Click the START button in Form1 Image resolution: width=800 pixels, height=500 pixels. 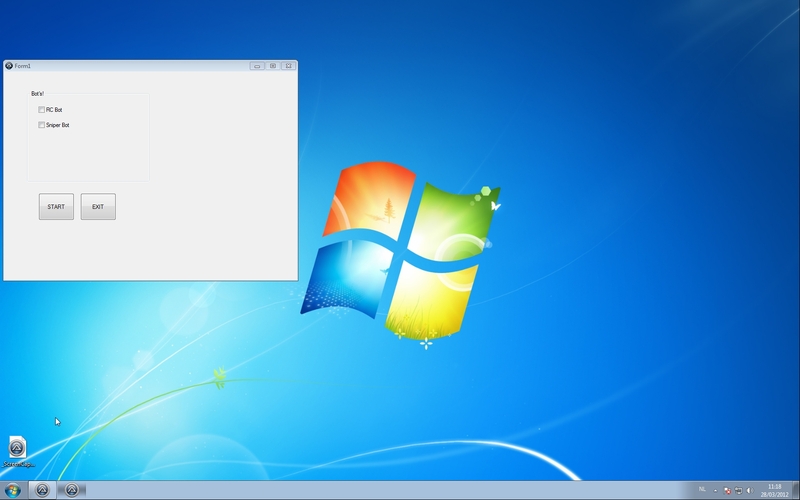56,207
